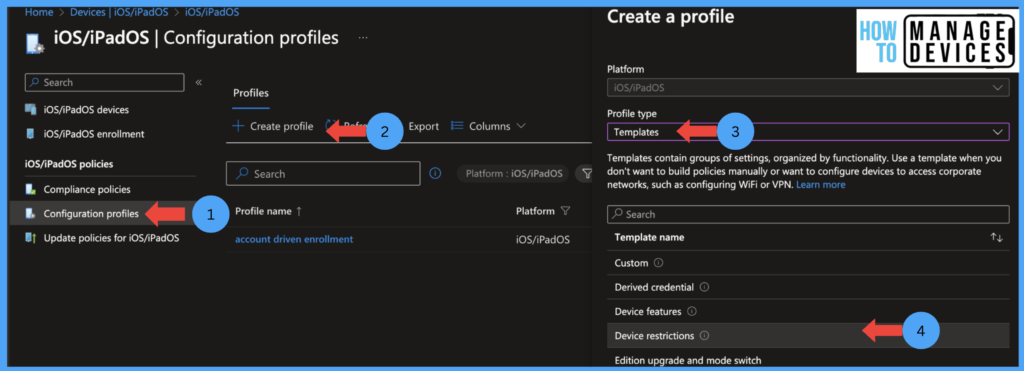Open the add-filter funnel icon next to Platform pill

coord(586,174)
